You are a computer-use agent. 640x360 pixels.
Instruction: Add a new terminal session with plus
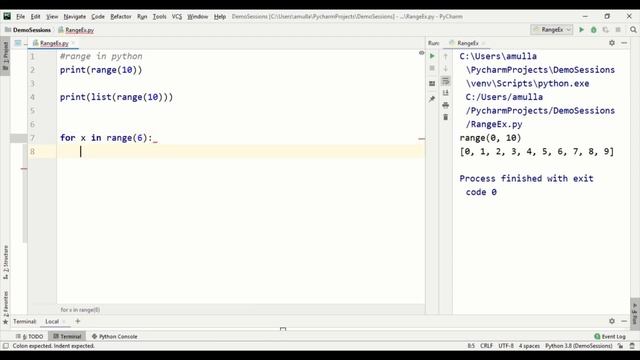(78, 321)
